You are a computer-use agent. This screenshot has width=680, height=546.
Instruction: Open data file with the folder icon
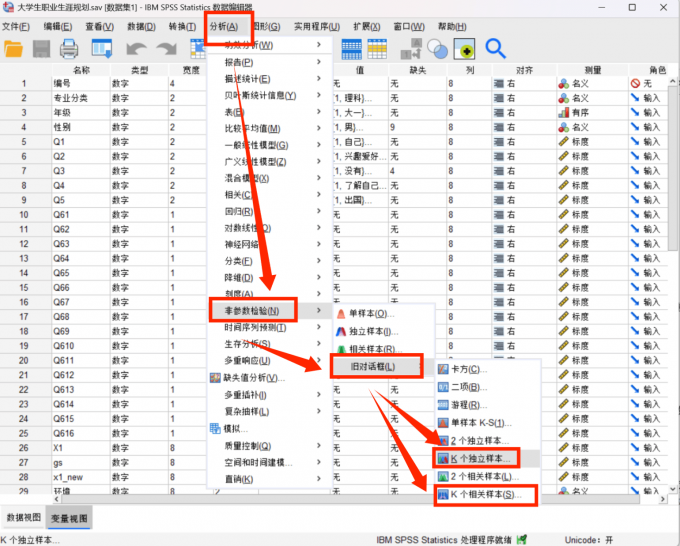tap(13, 49)
